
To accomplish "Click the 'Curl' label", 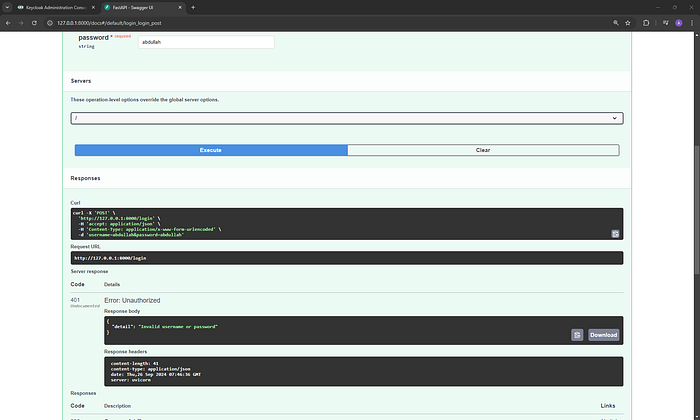I will coord(75,203).
